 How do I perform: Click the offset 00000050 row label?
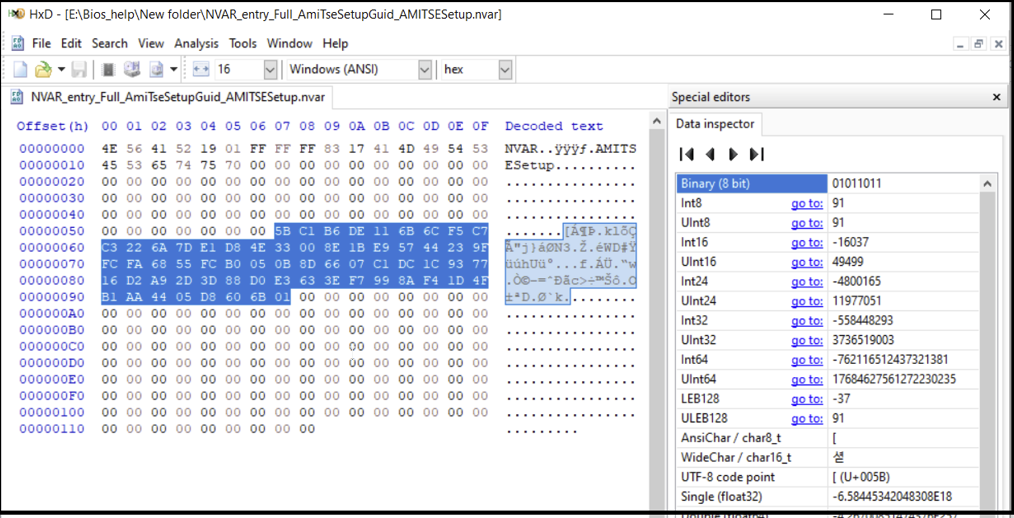pyautogui.click(x=52, y=231)
